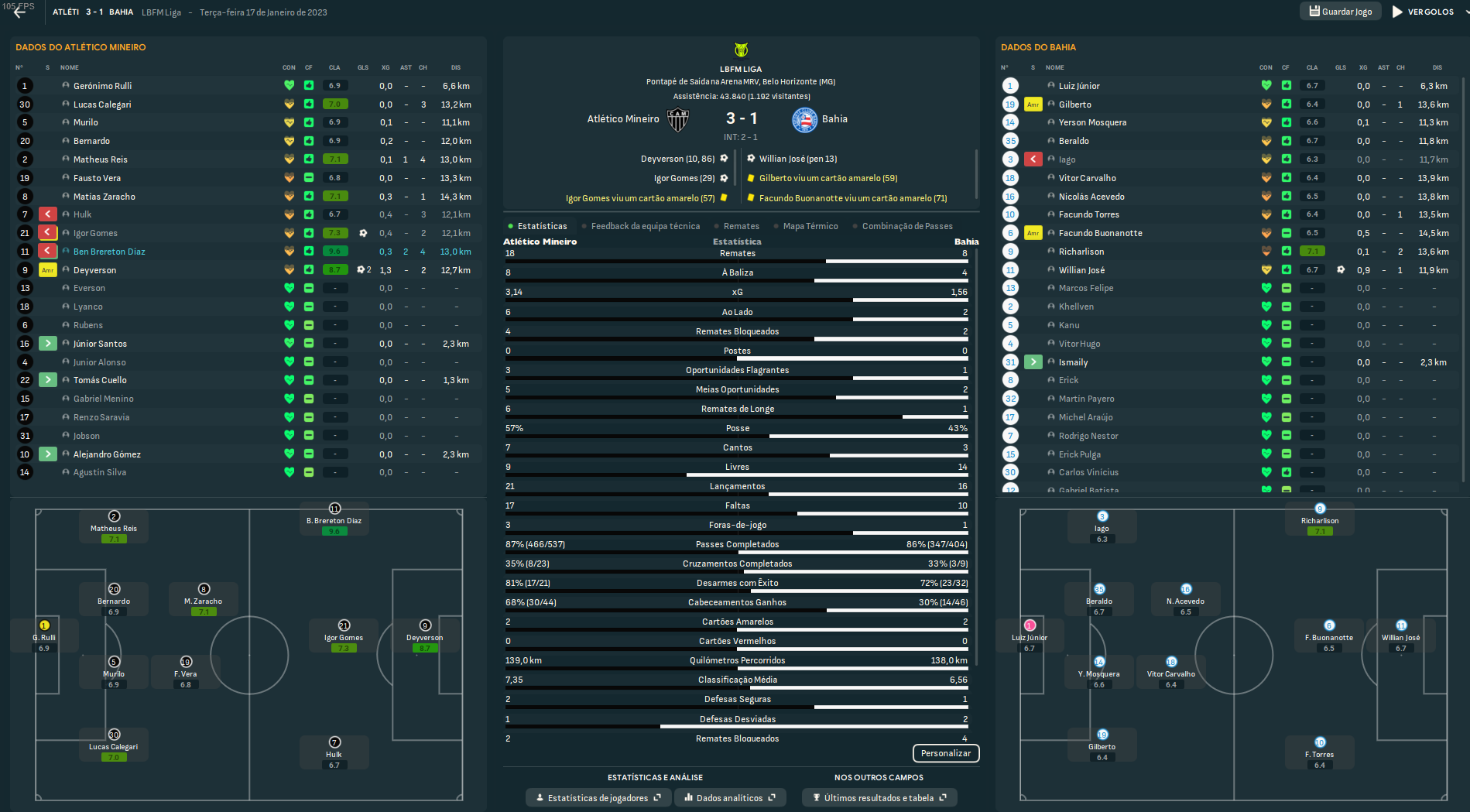The image size is (1470, 812).
Task: Click the statistics panel scrollbar
Action: [976, 455]
